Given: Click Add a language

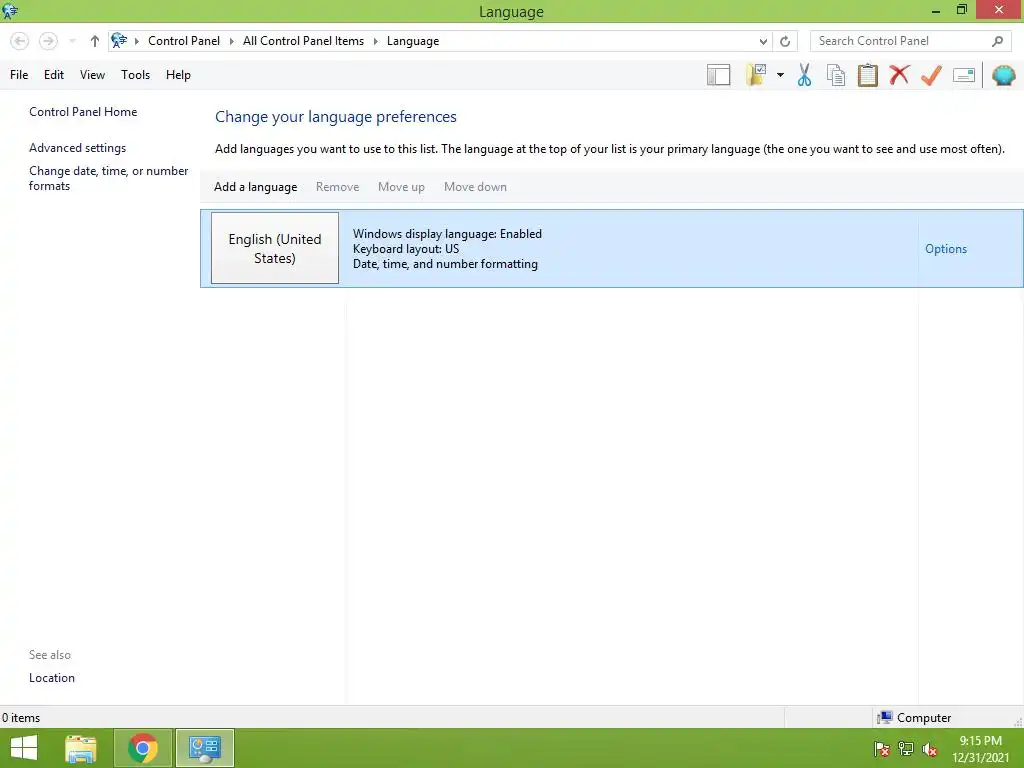Looking at the screenshot, I should (x=255, y=187).
